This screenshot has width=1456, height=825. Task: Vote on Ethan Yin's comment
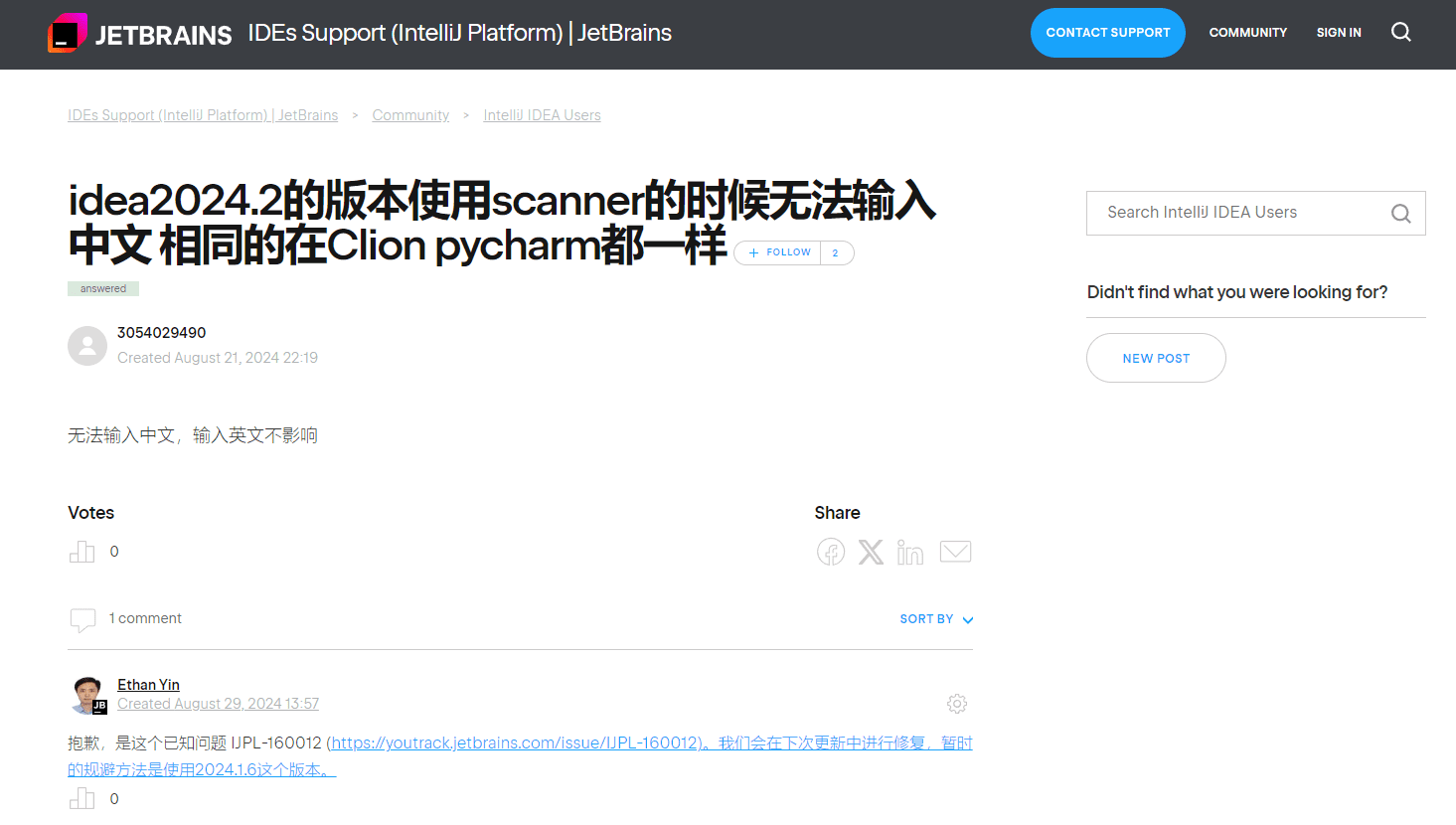coord(81,798)
